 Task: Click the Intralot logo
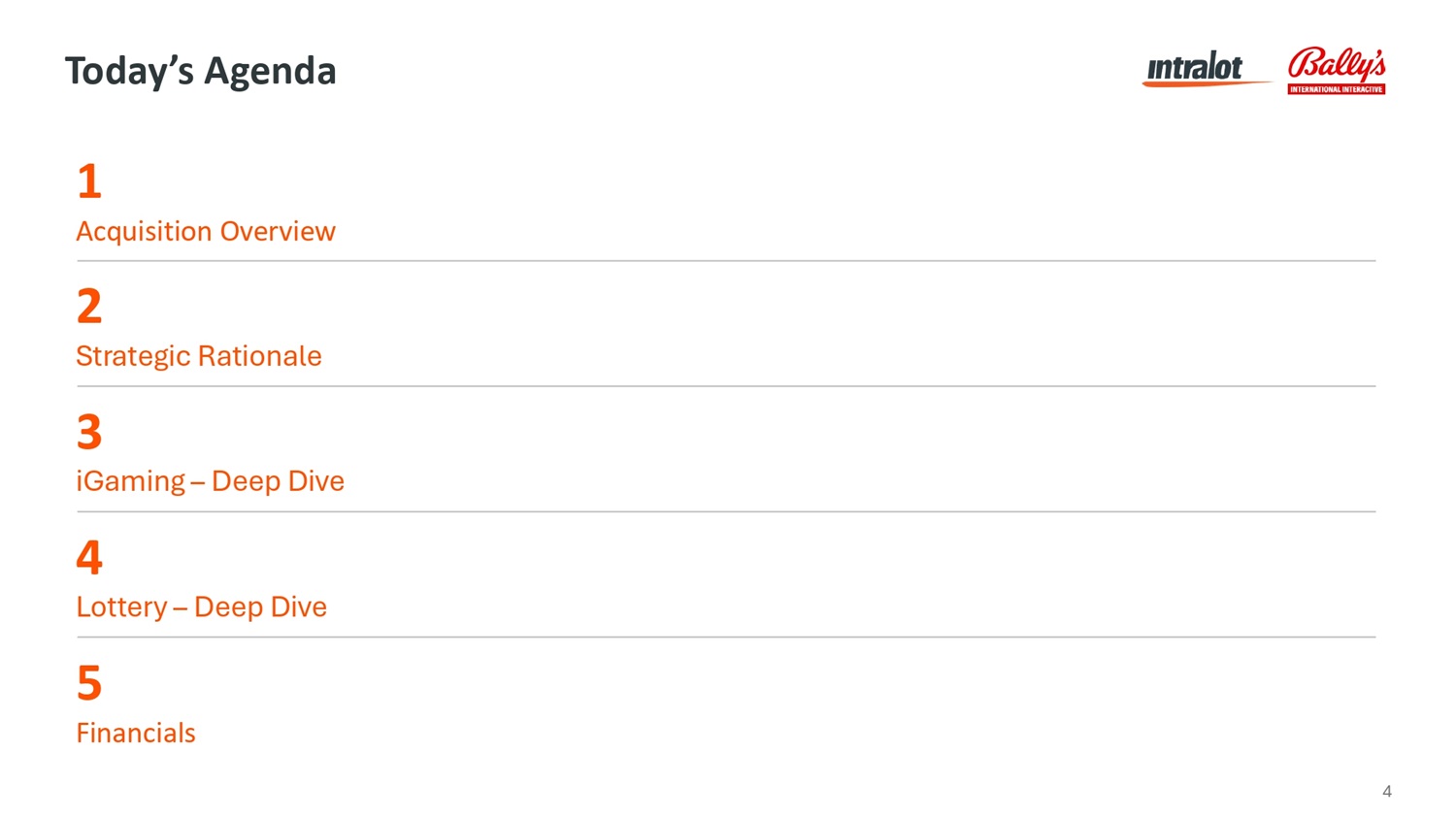[1195, 68]
